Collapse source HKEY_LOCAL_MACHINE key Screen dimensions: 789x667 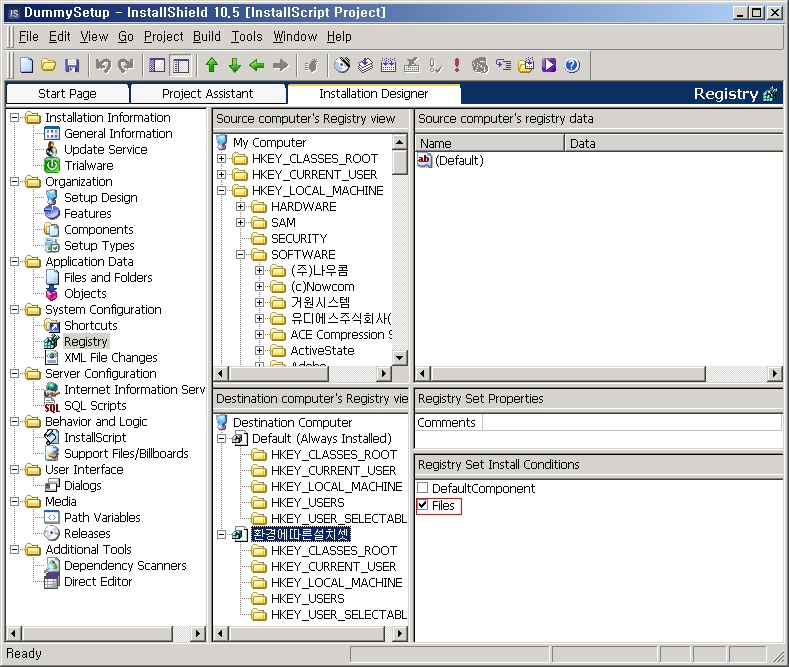click(221, 191)
